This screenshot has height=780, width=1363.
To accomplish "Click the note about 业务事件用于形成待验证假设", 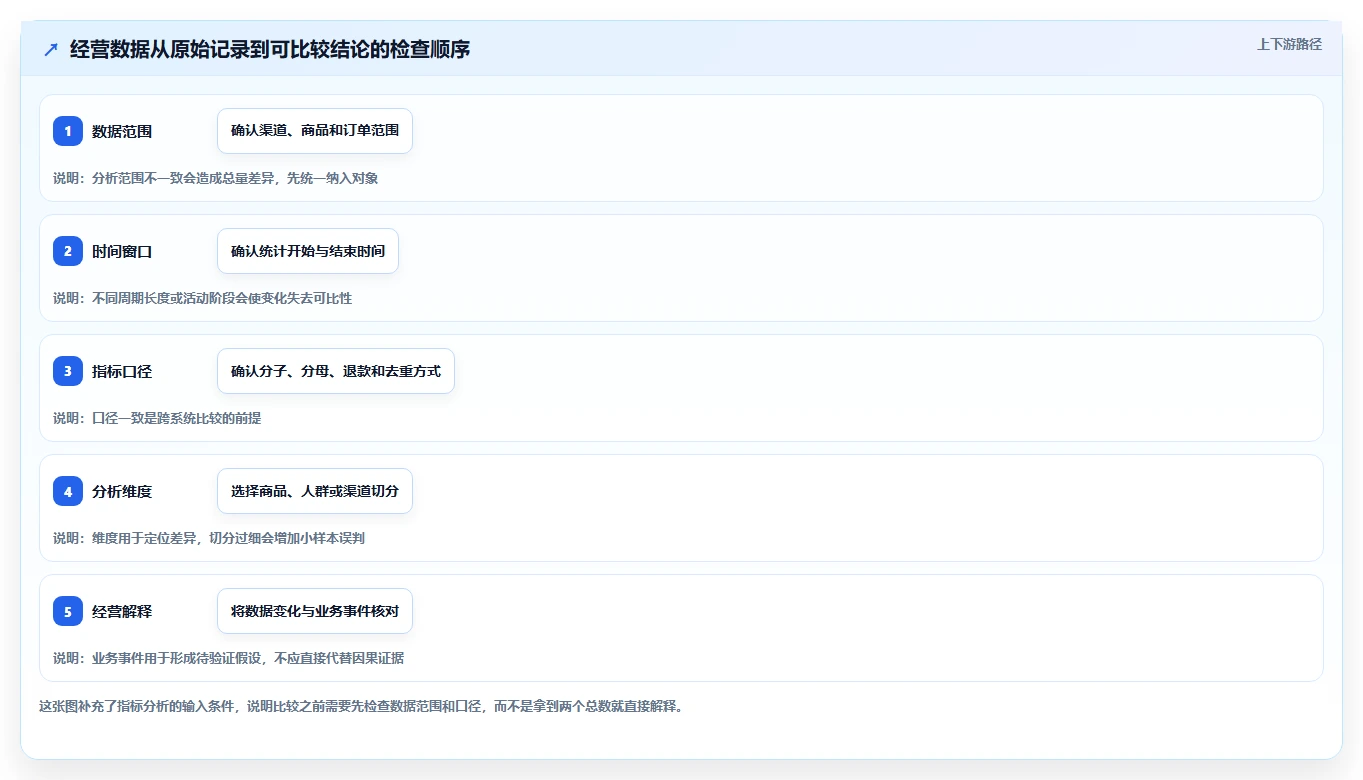I will [x=229, y=658].
